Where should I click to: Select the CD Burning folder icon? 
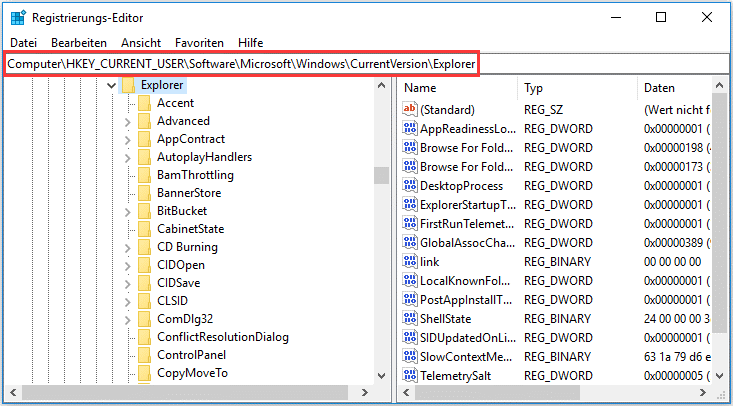[x=144, y=247]
